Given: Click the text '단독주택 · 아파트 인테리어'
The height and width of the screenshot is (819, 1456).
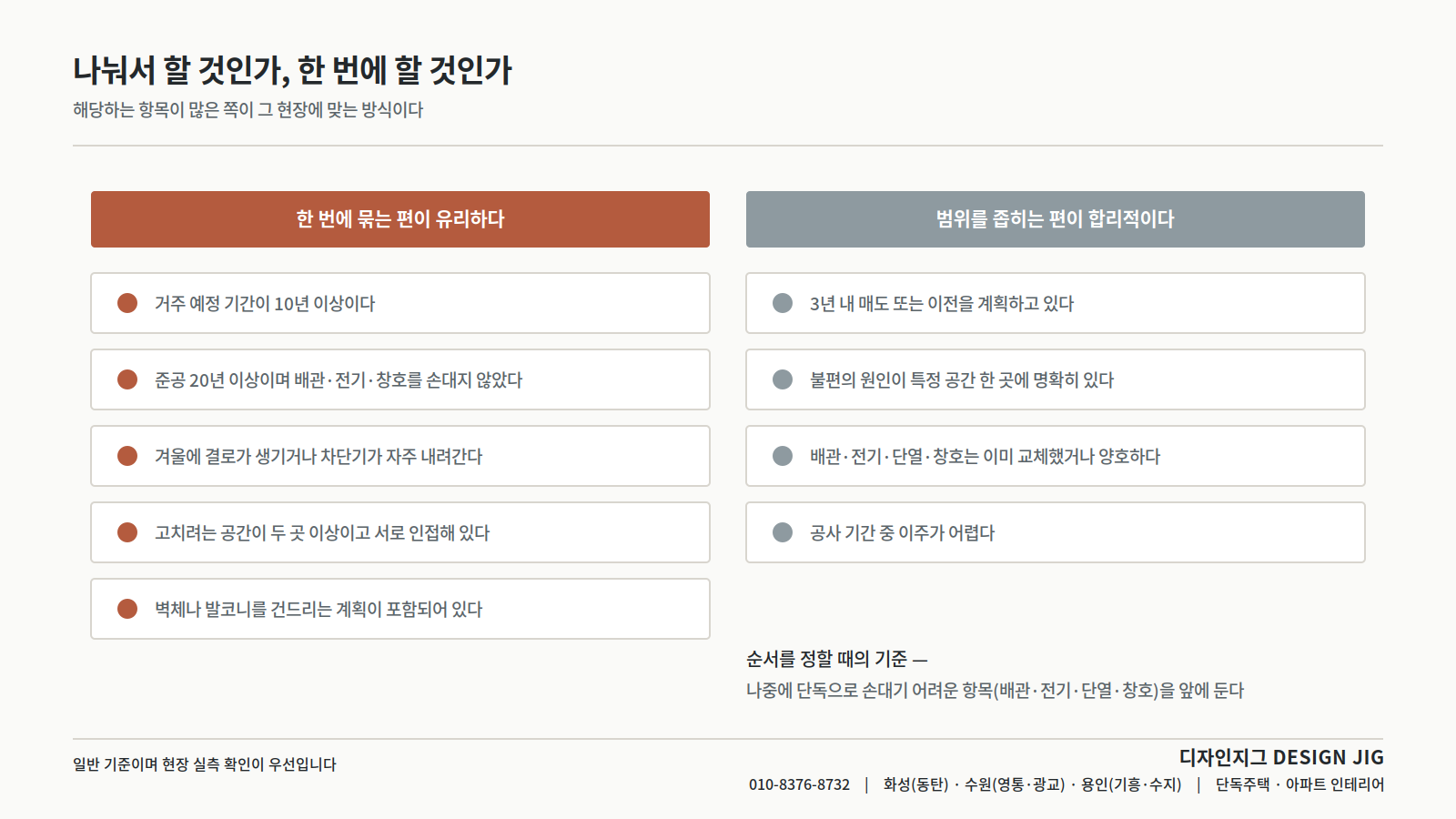Looking at the screenshot, I should point(1299,784).
